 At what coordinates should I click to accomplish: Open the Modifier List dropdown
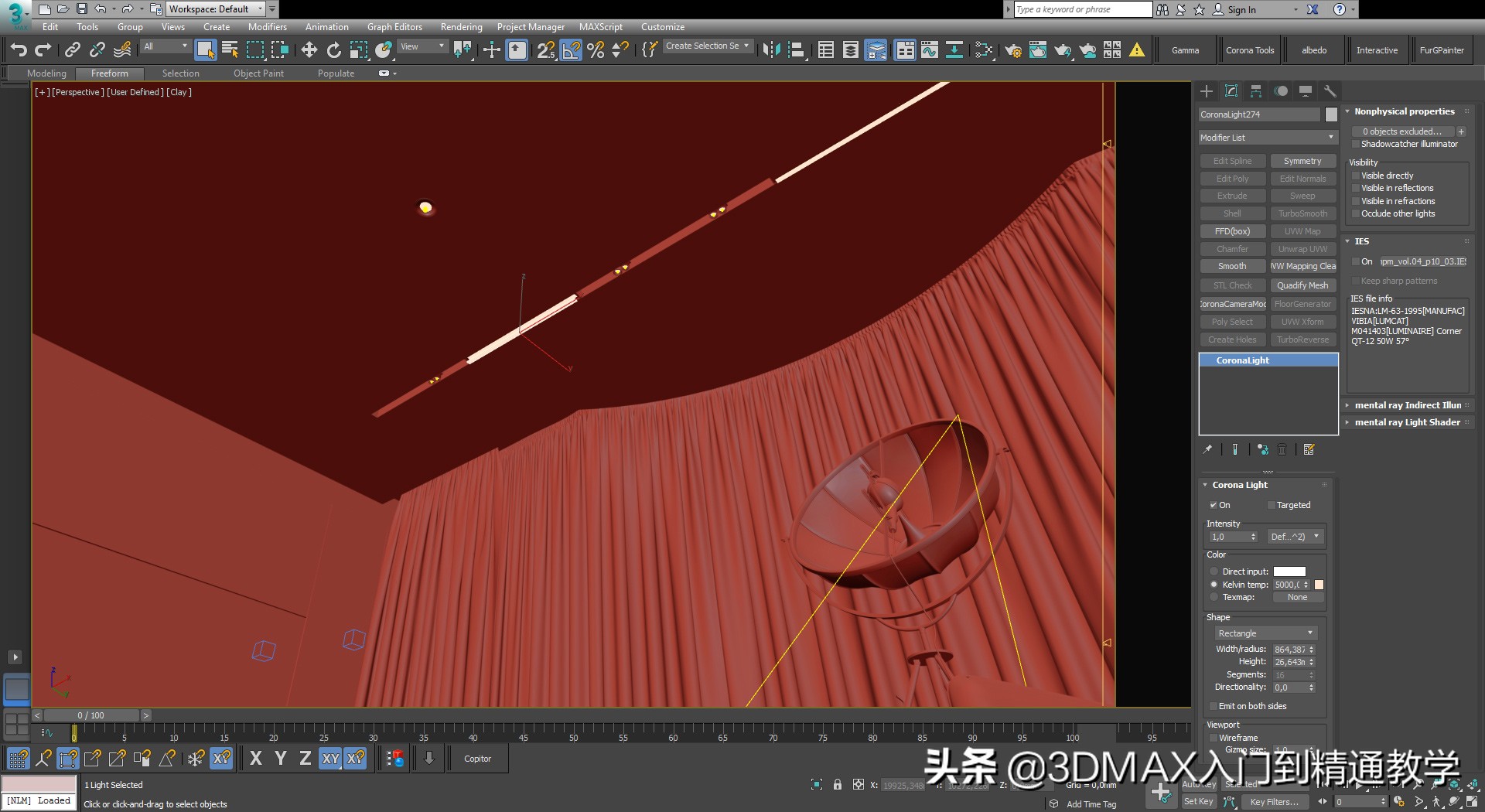tap(1267, 138)
